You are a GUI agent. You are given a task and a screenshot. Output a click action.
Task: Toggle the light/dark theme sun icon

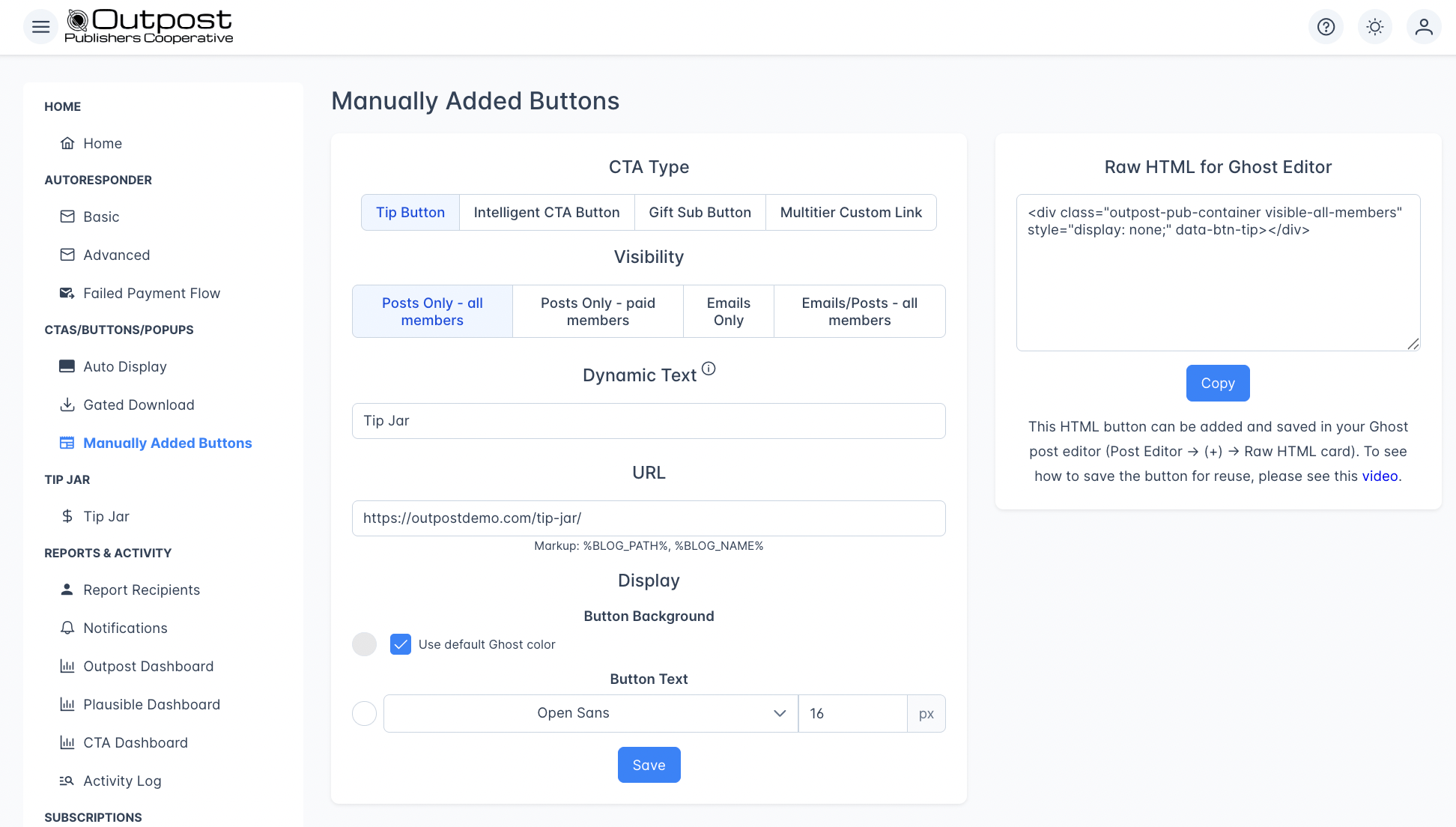click(x=1375, y=27)
